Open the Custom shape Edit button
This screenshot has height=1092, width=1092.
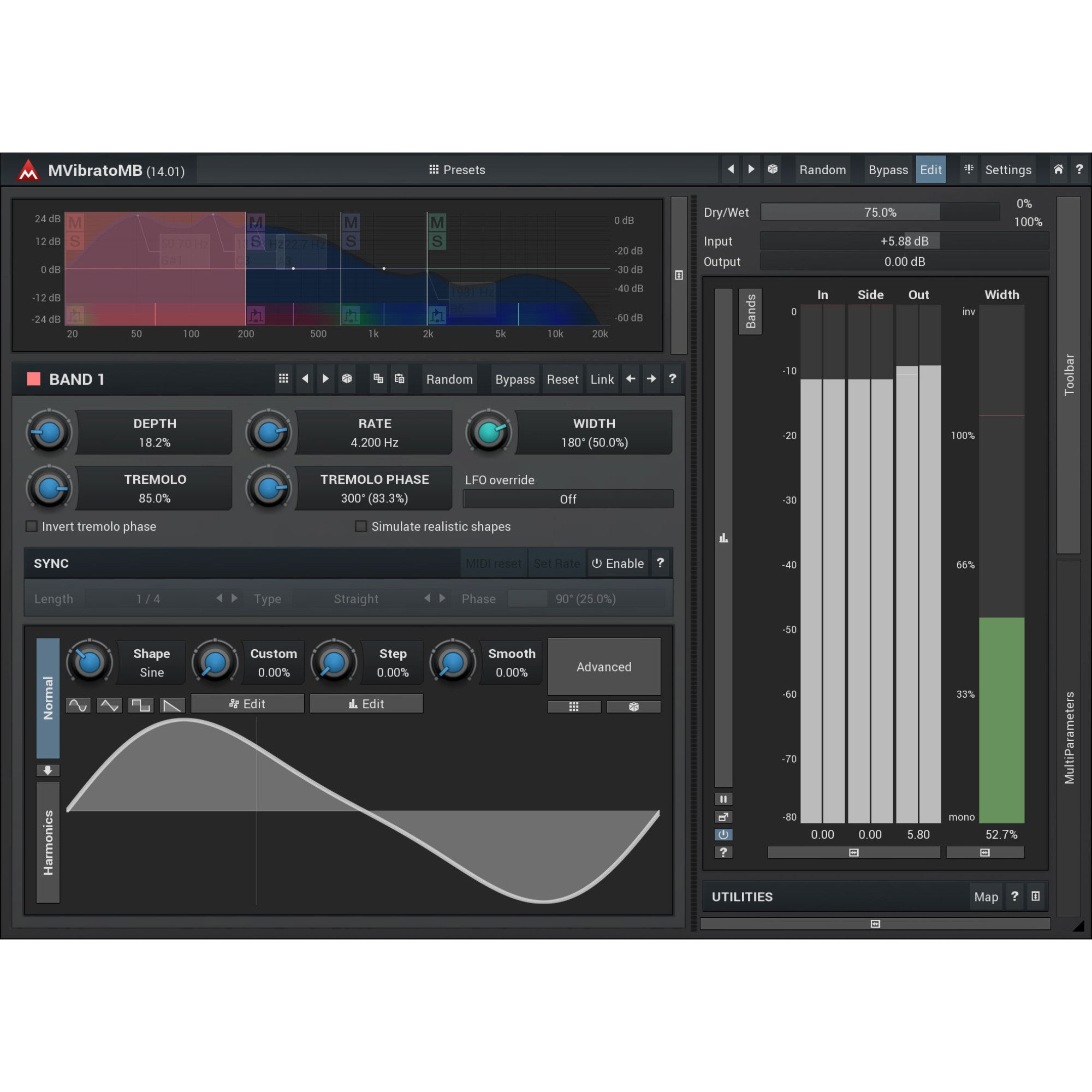[x=247, y=704]
